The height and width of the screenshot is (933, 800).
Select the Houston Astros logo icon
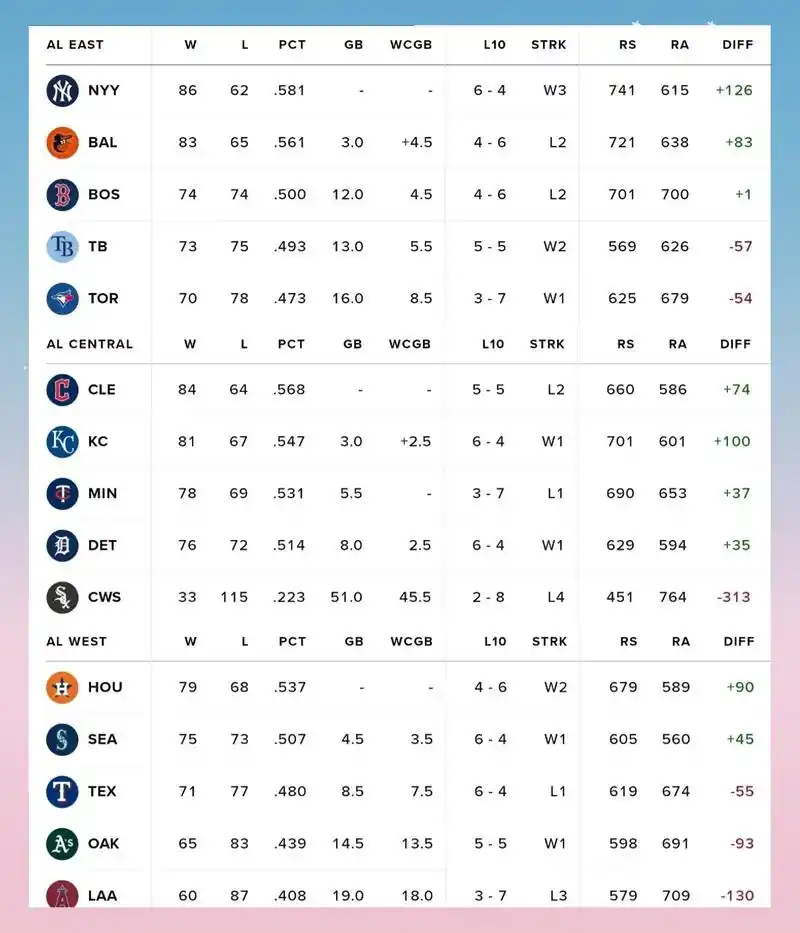tap(62, 687)
